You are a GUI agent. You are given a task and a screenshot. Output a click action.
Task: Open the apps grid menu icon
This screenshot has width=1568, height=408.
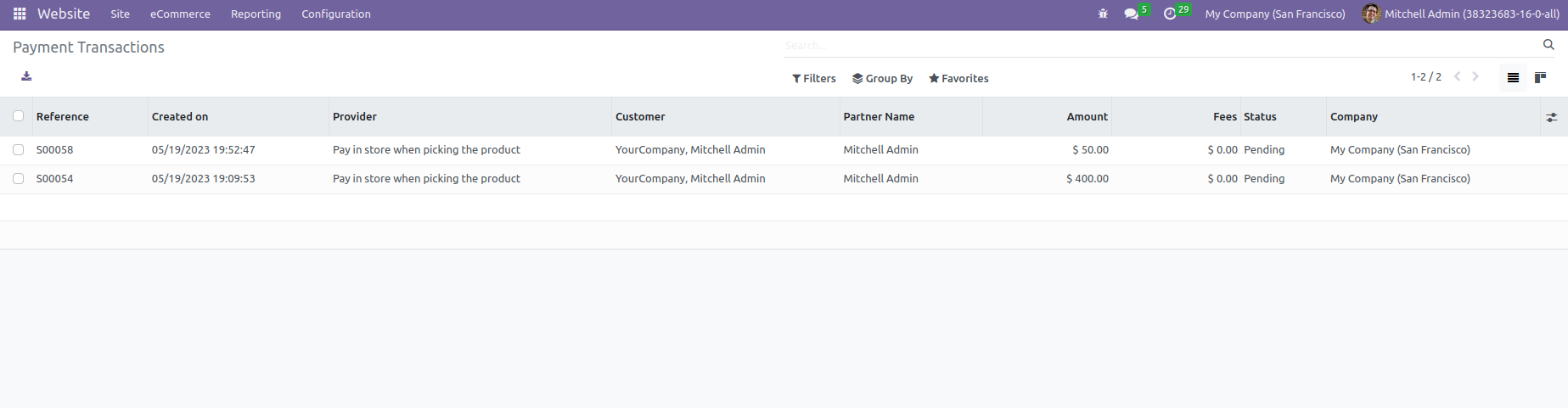[20, 14]
